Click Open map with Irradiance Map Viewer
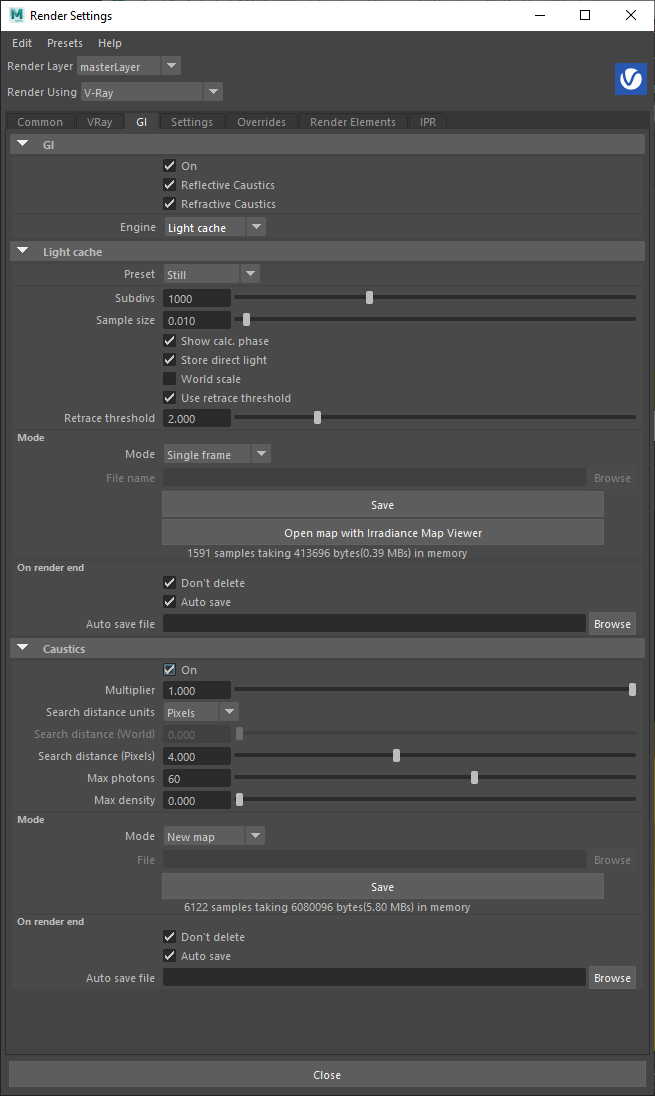Image resolution: width=655 pixels, height=1096 pixels. tap(382, 532)
